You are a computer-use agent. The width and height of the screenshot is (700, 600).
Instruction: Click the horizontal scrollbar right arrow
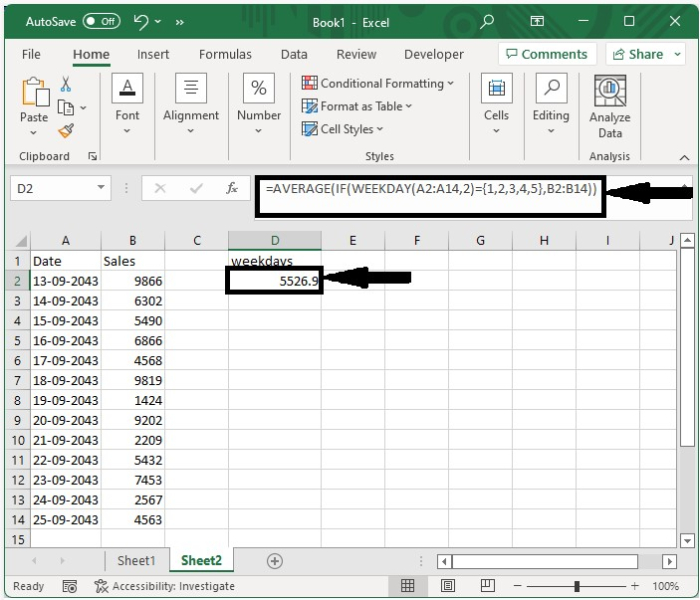click(x=669, y=561)
